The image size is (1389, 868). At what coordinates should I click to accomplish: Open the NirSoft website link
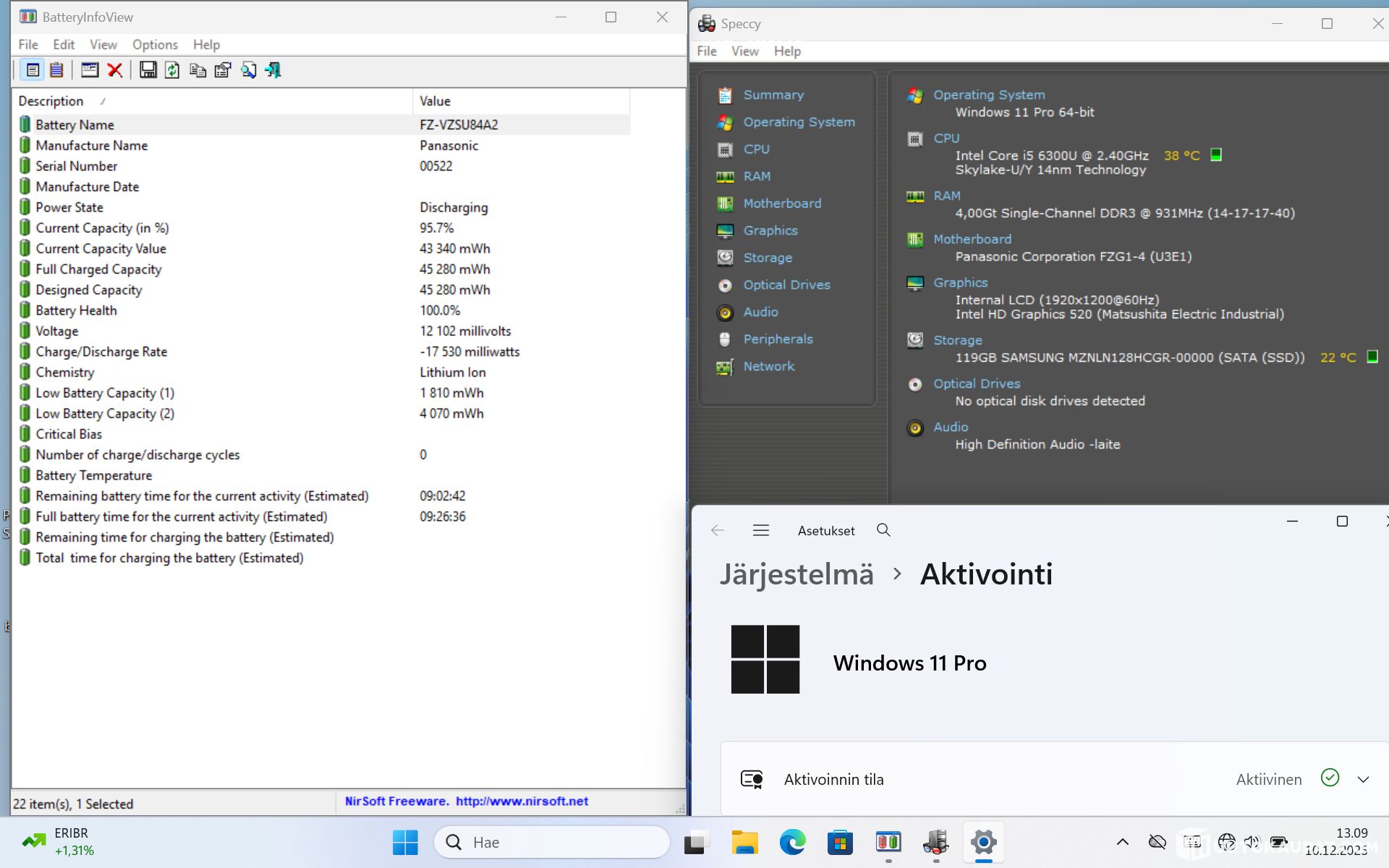tap(522, 801)
